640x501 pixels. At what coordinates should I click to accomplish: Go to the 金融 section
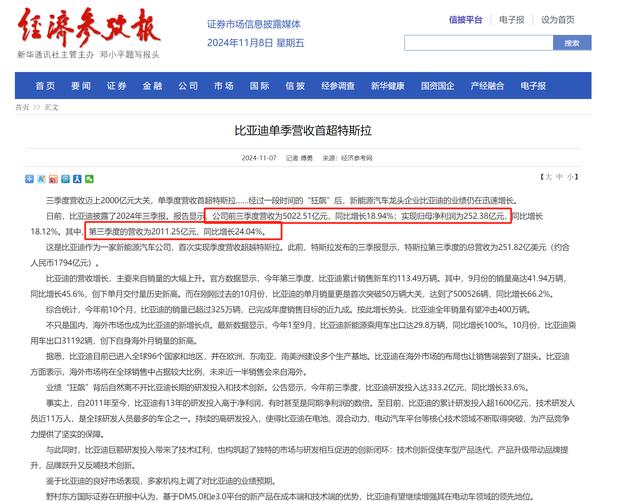click(x=152, y=86)
